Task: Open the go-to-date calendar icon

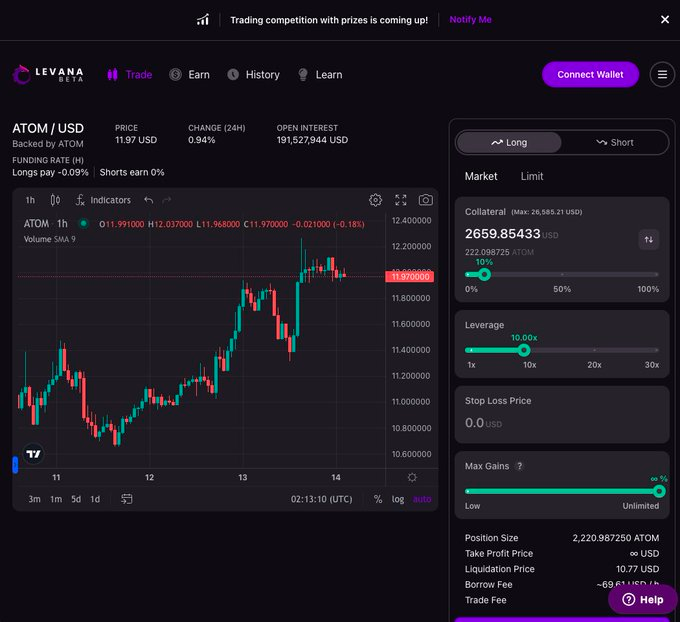Action: 127,499
